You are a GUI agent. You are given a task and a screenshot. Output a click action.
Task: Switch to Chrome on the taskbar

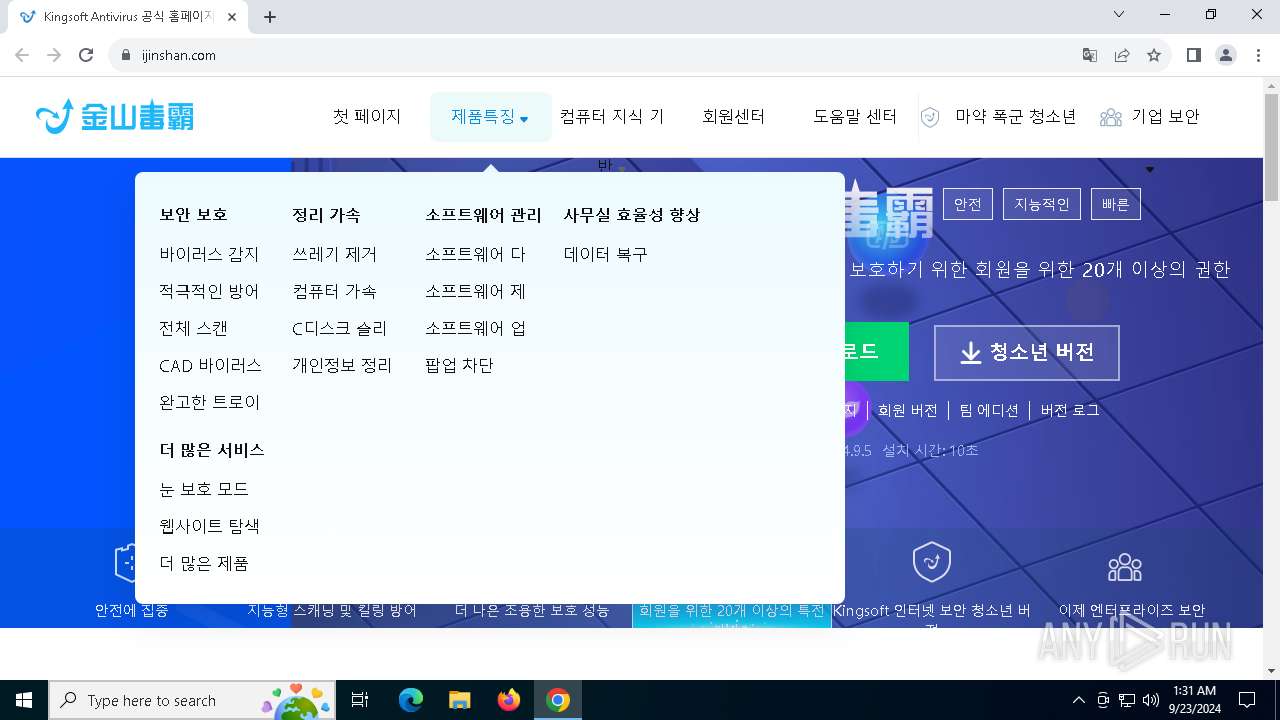point(558,700)
